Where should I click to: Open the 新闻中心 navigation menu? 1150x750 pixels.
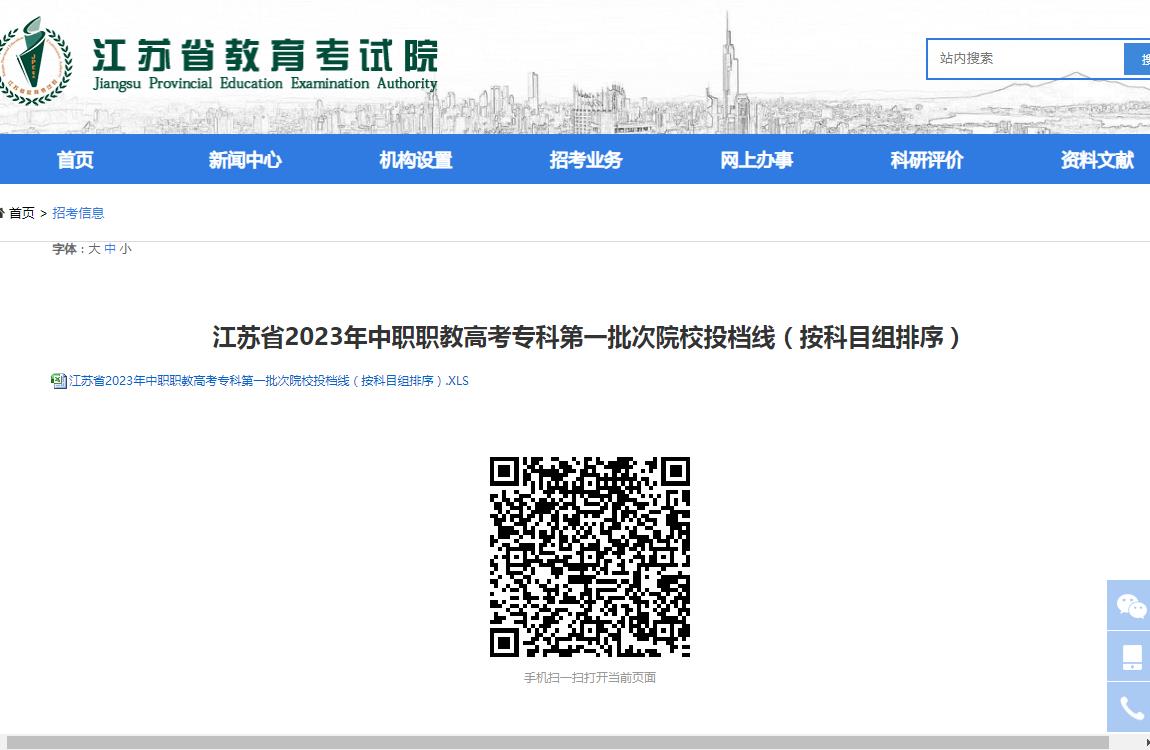pyautogui.click(x=245, y=160)
